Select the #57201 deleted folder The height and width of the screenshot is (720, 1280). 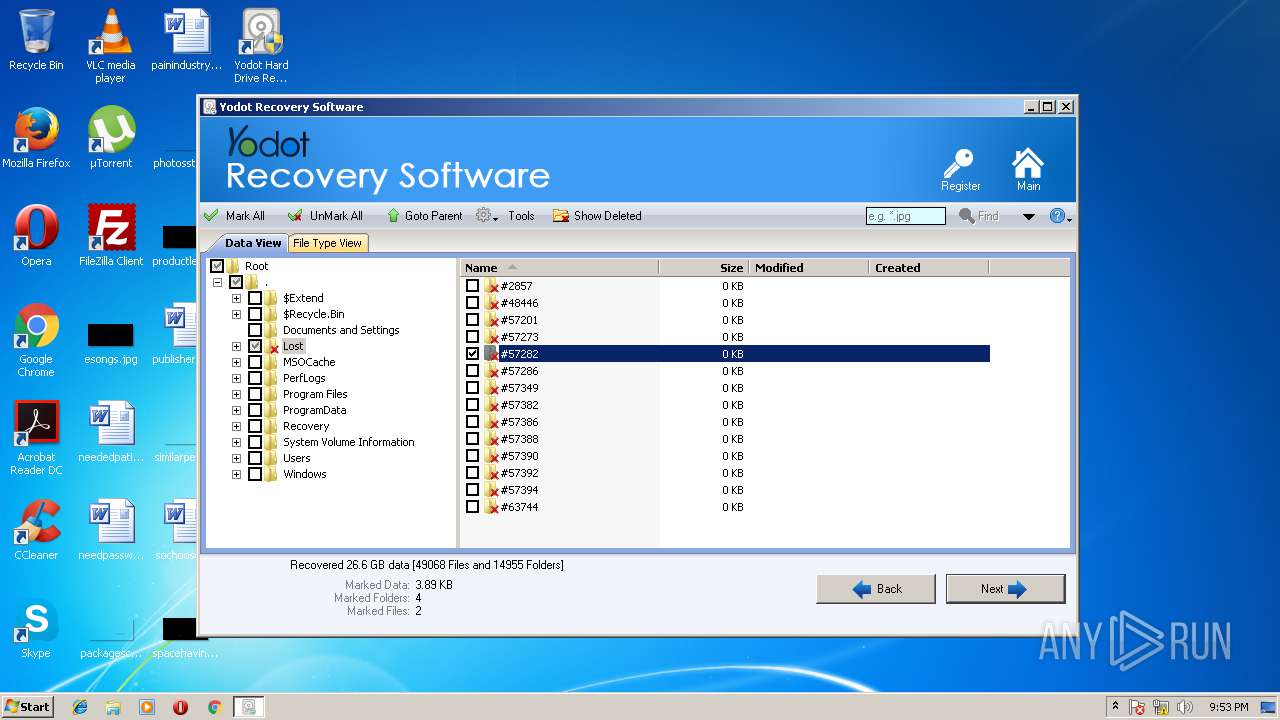[x=519, y=320]
